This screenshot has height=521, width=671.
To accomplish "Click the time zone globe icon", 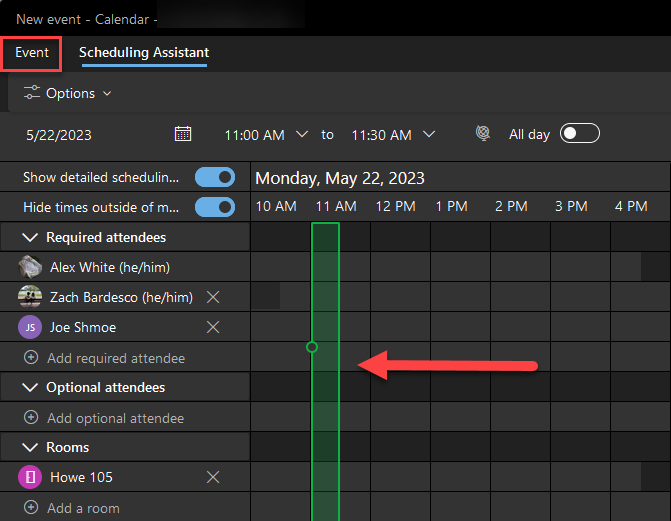I will tap(483, 133).
